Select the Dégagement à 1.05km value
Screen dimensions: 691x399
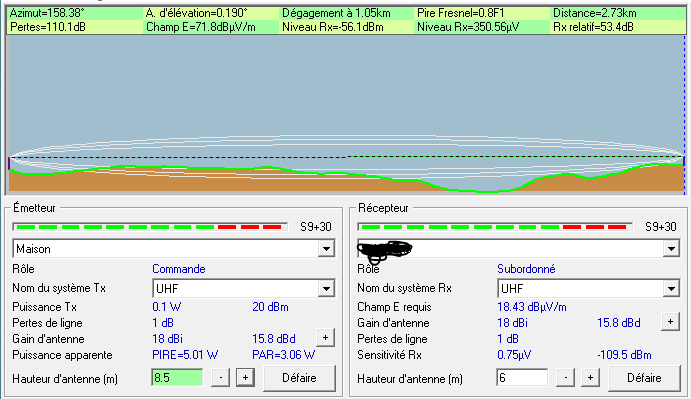point(336,13)
